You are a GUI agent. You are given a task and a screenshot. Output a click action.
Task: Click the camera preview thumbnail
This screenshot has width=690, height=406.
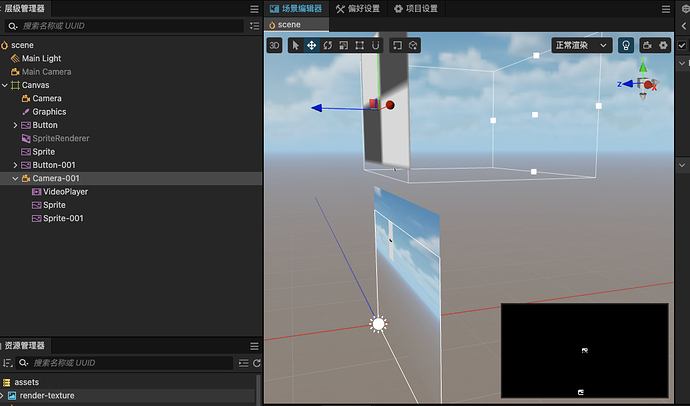pyautogui.click(x=585, y=351)
